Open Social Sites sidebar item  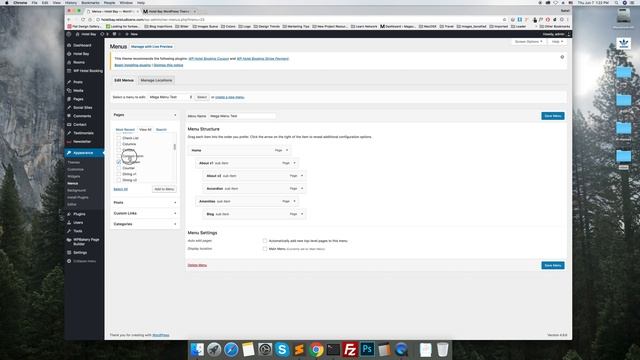tap(82, 108)
